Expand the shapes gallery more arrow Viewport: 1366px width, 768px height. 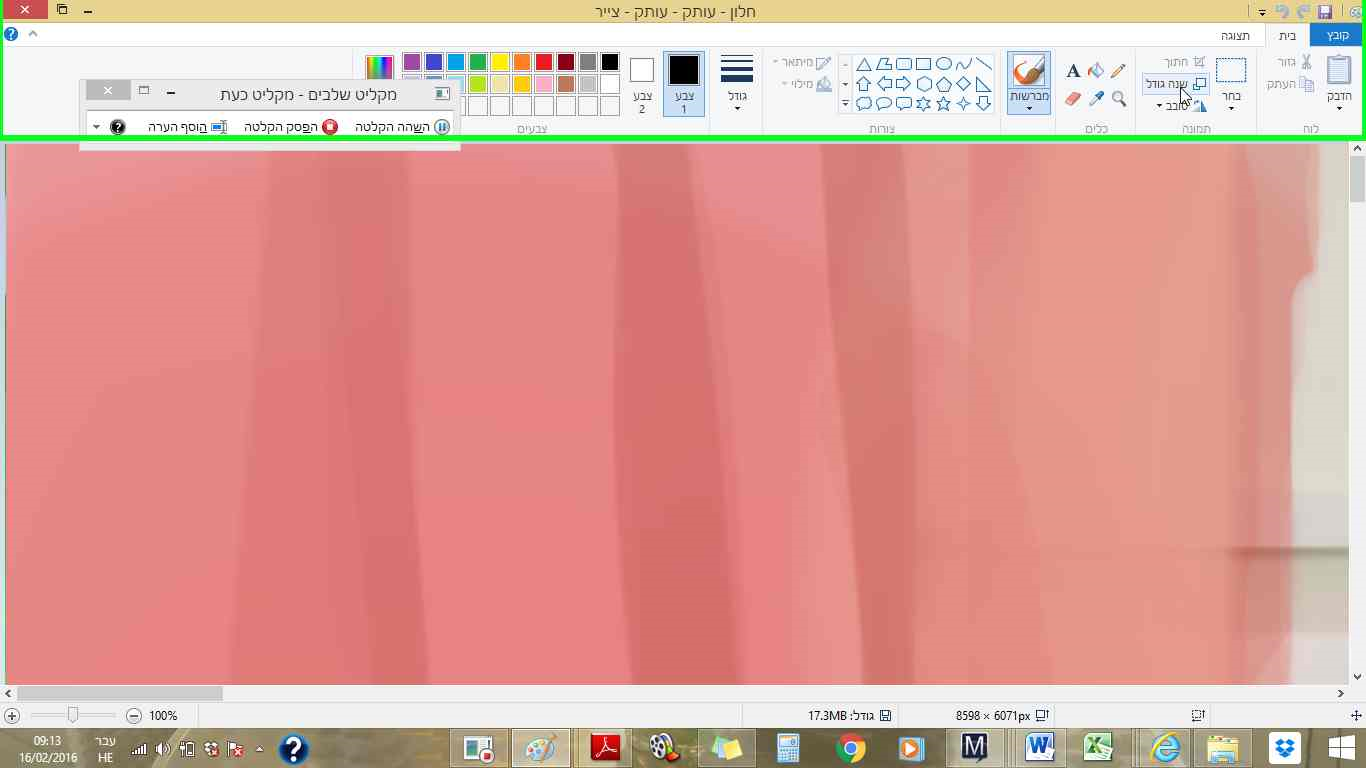point(845,104)
